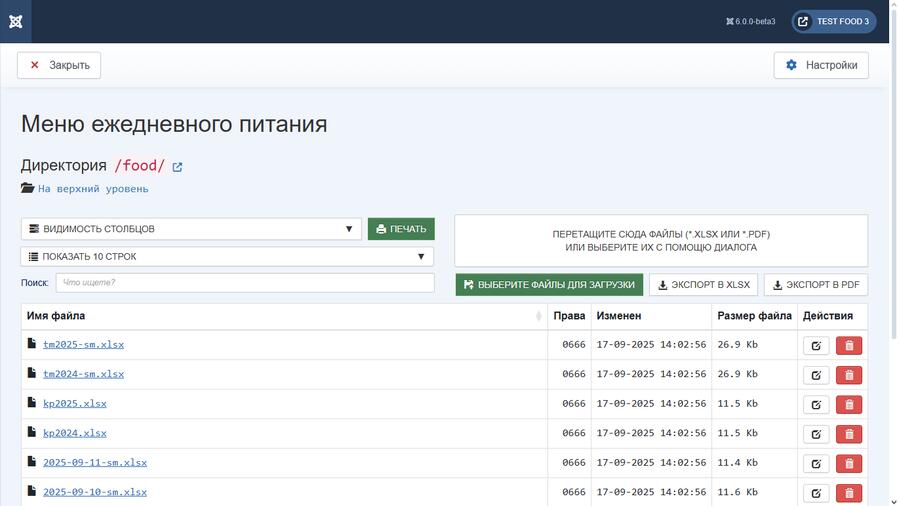Sort by the Изменен column header
The height and width of the screenshot is (506, 899).
651,316
